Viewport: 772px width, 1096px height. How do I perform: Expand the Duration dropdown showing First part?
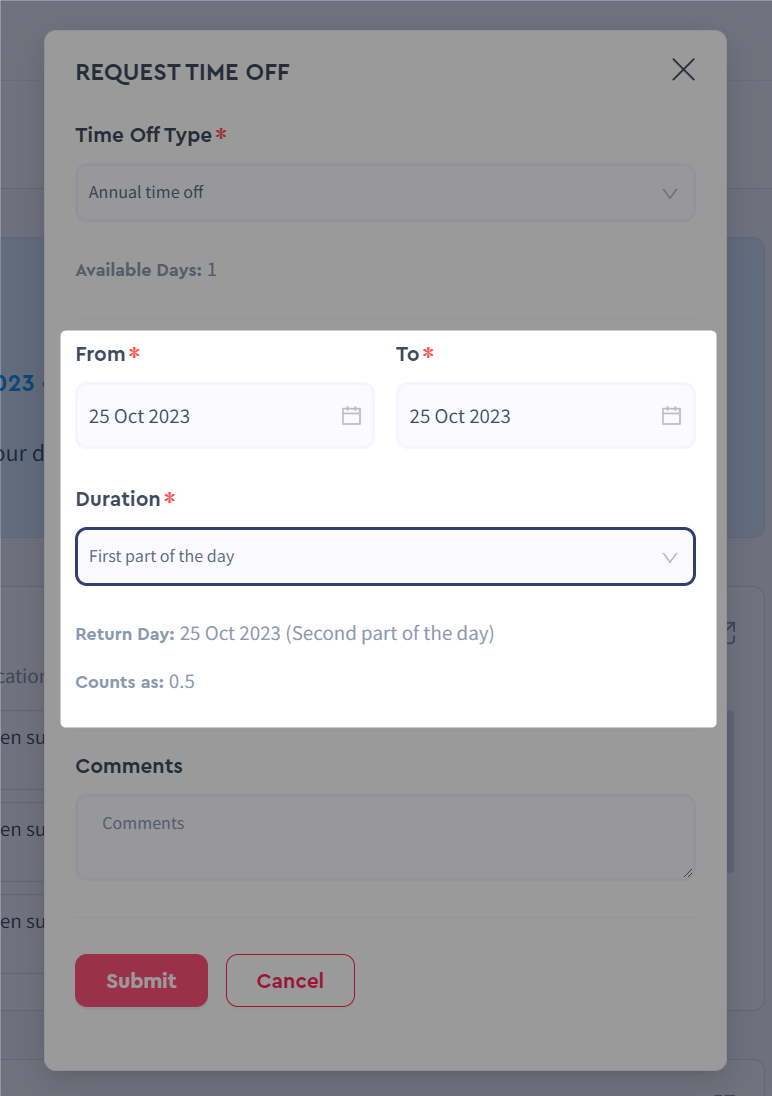click(x=385, y=556)
